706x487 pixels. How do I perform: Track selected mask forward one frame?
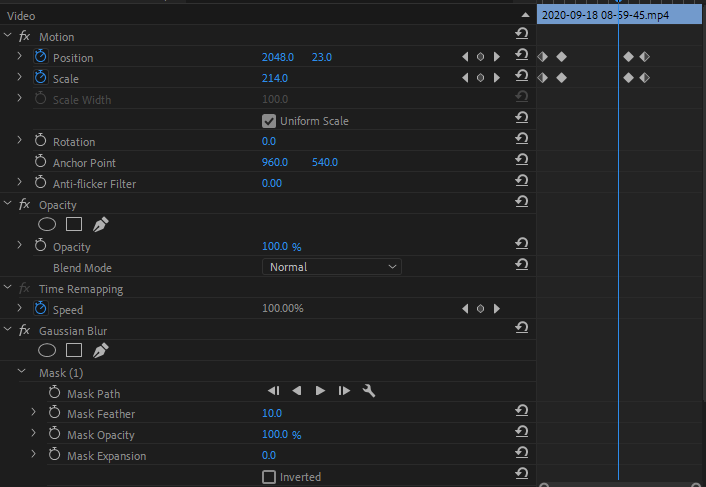(344, 391)
